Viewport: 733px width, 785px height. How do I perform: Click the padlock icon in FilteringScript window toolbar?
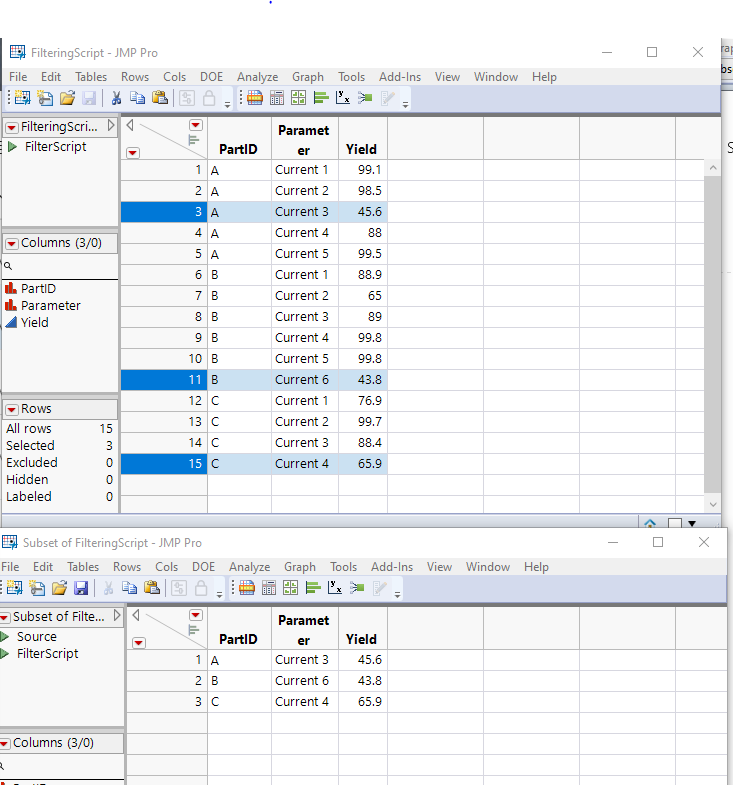209,98
